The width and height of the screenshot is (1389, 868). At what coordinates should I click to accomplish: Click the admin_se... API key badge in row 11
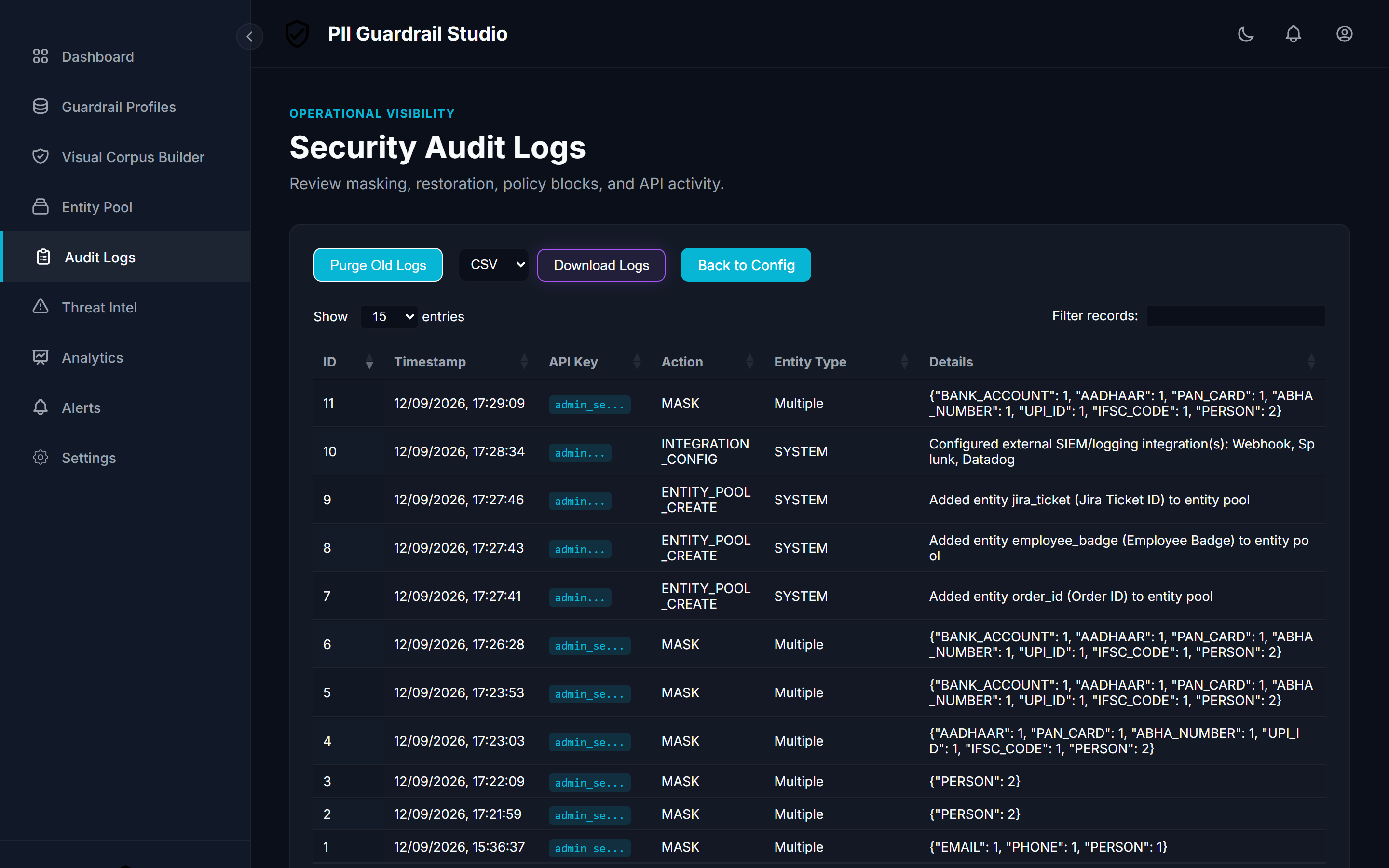(x=589, y=404)
